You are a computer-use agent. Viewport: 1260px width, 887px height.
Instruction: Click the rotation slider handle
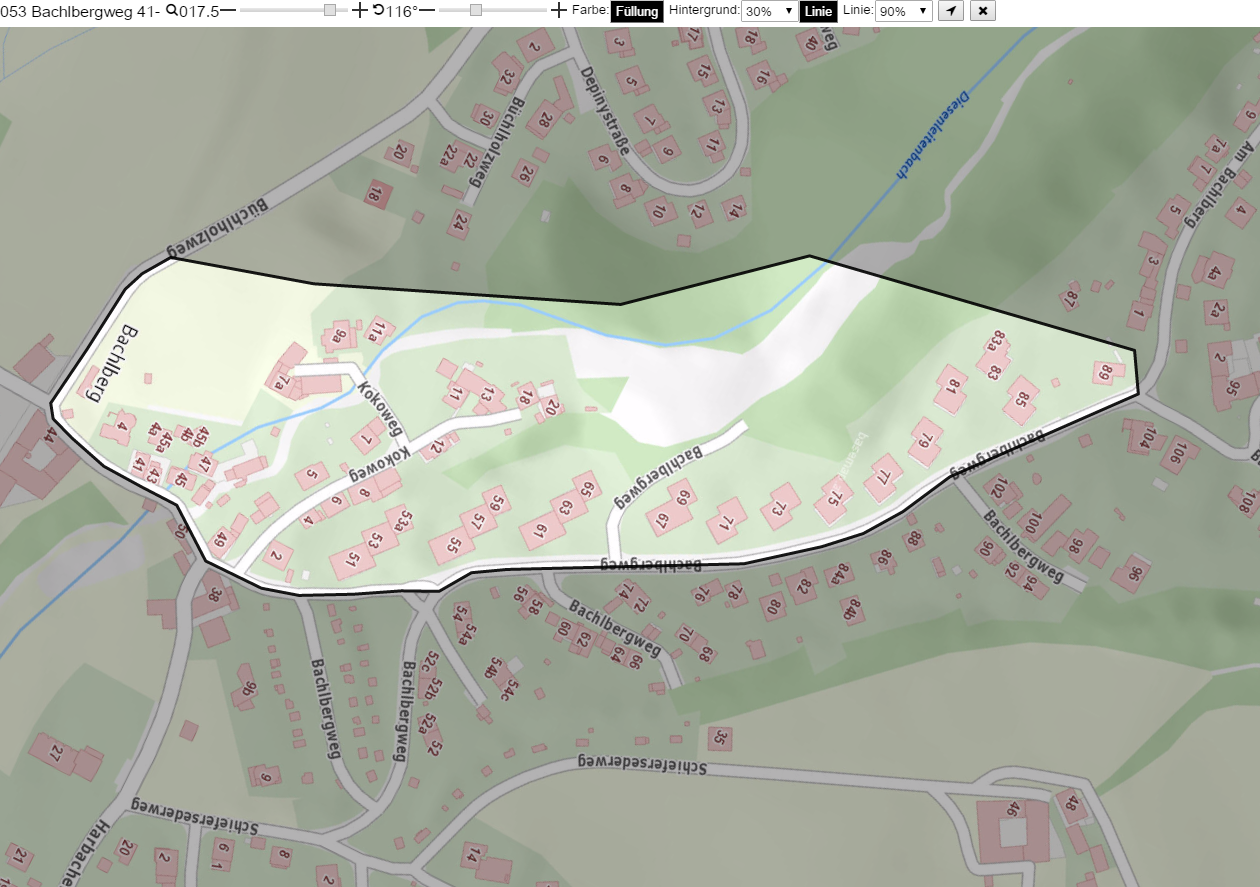click(x=476, y=10)
